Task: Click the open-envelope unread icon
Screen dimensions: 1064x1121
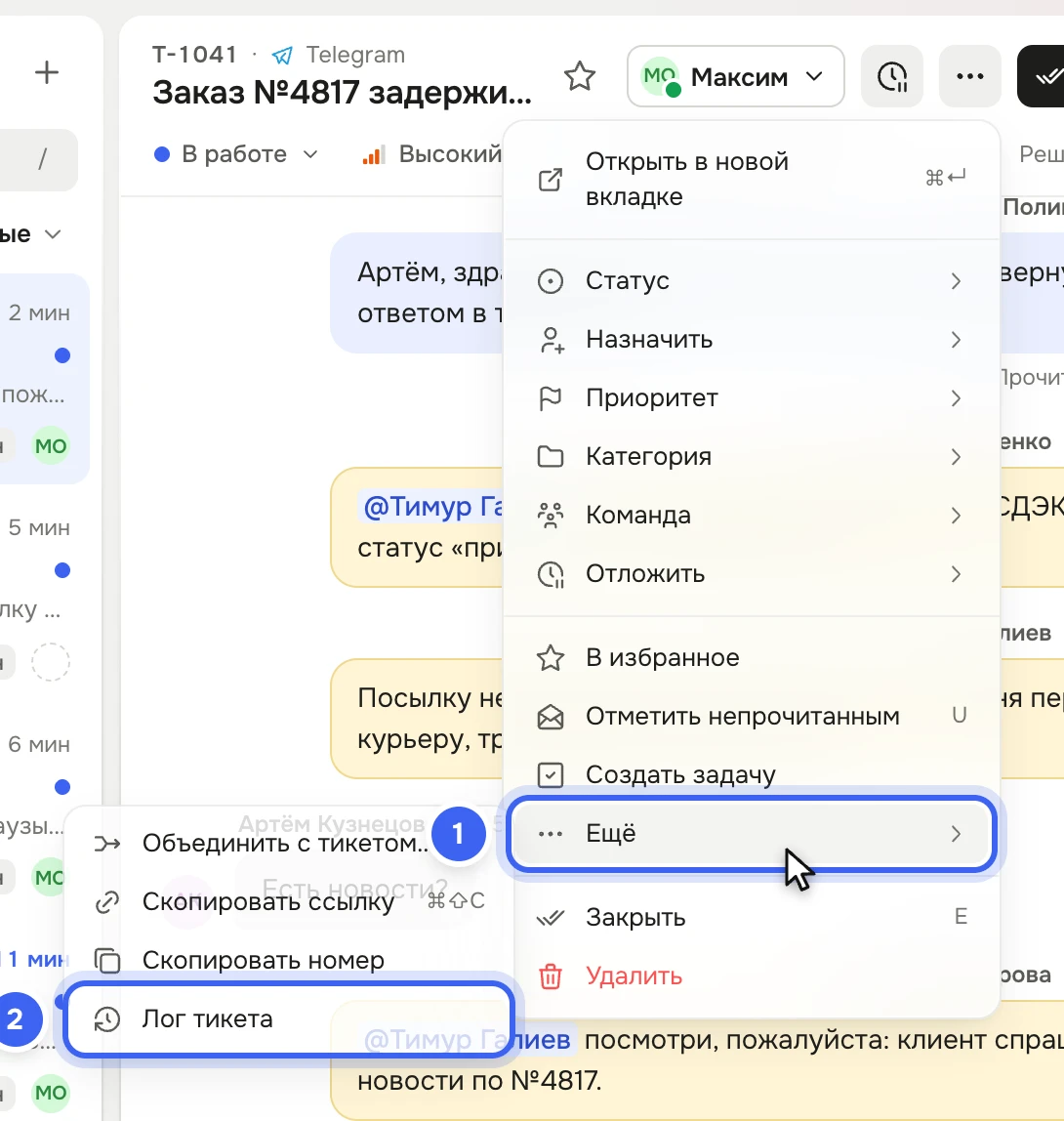Action: click(551, 717)
